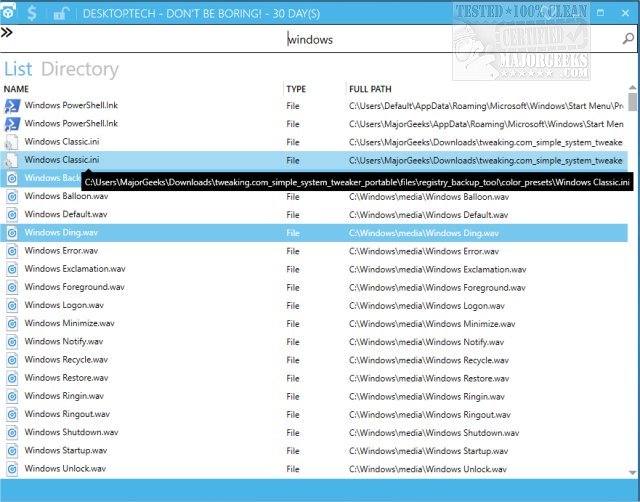This screenshot has width=640, height=502.
Task: Click the results list scrollbar thumb
Action: (632, 102)
